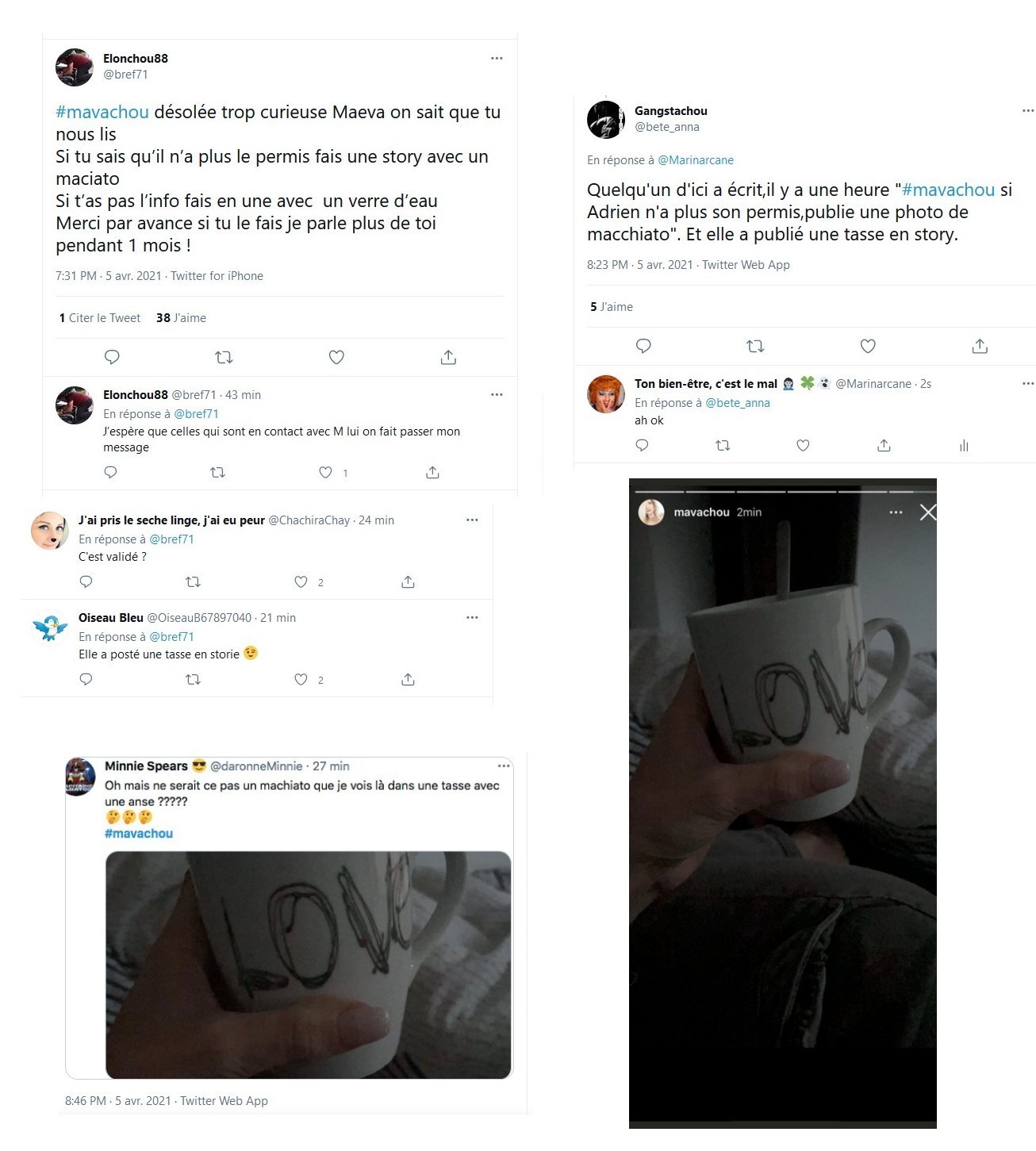The image size is (1036, 1151).
Task: Open more options menu on Gangstachou's tweet
Action: [x=1028, y=110]
